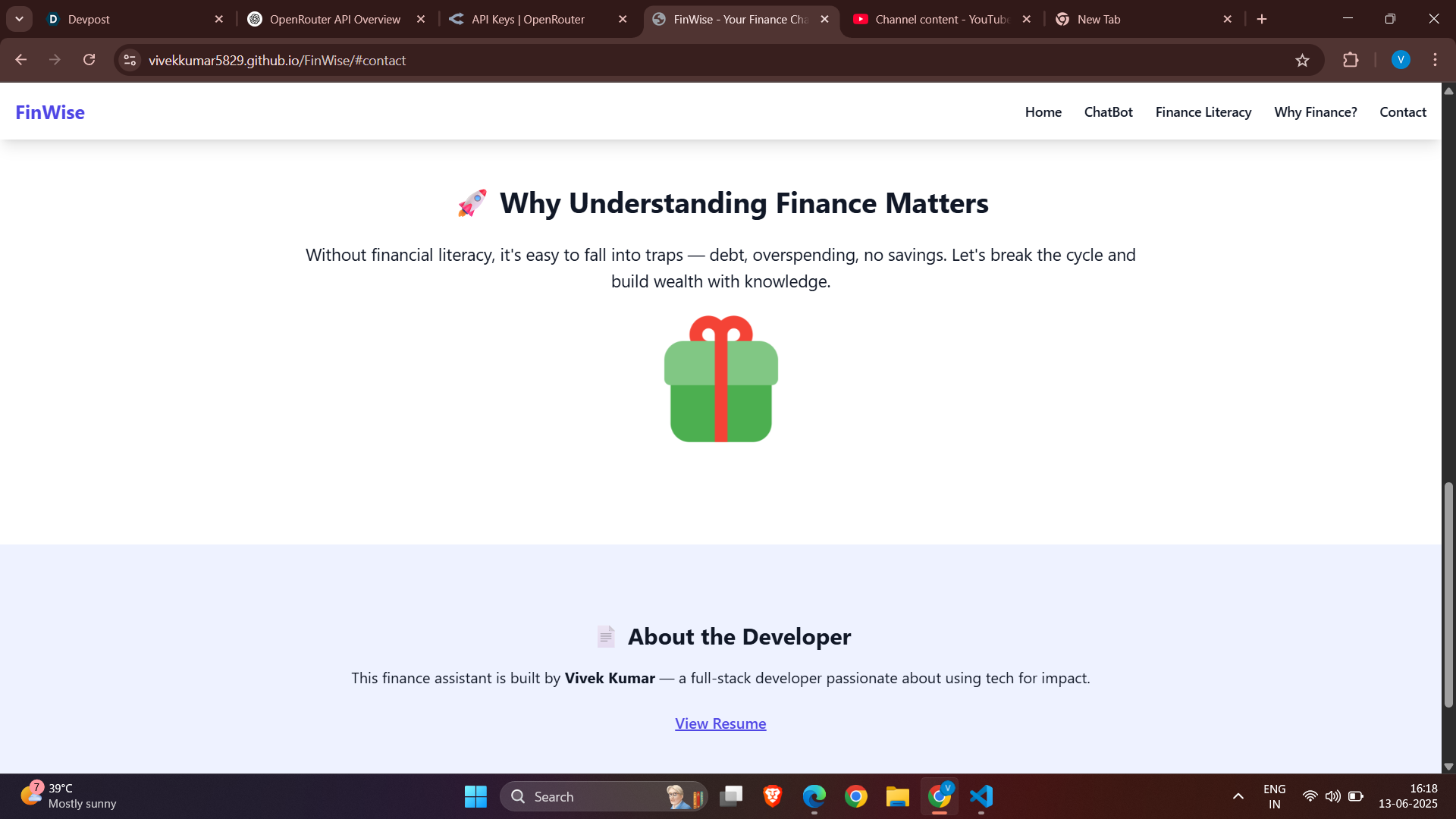This screenshot has height=819, width=1456.
Task: Reload the FinWise page
Action: [x=89, y=60]
